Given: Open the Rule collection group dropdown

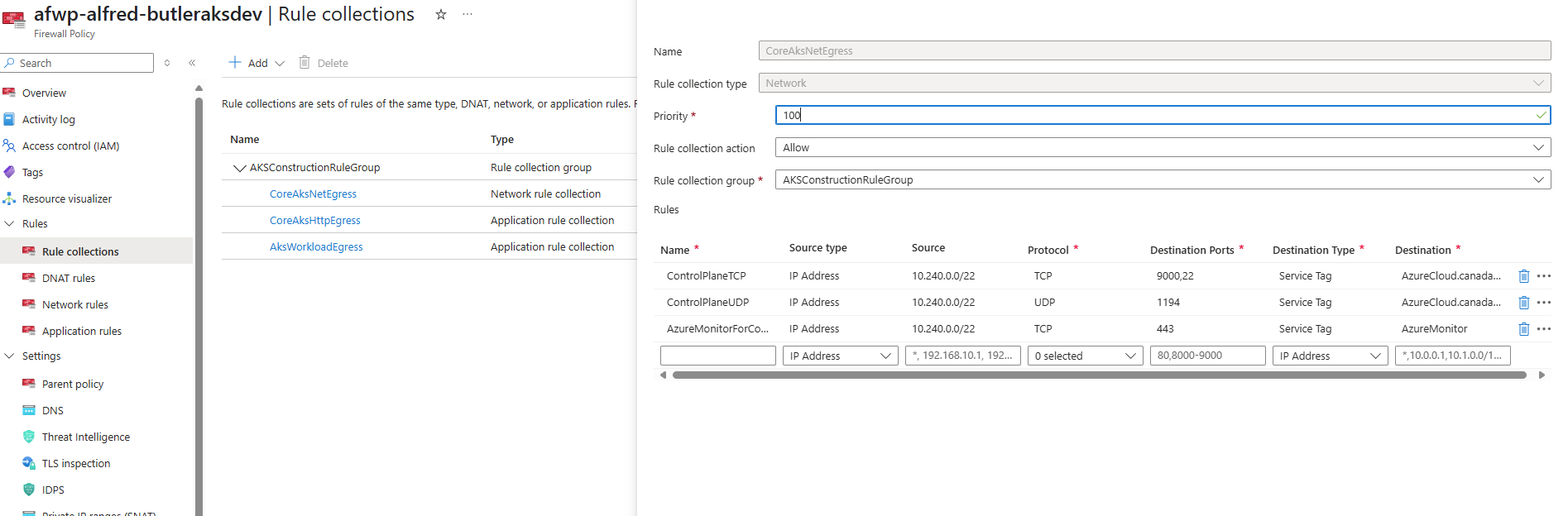Looking at the screenshot, I should pyautogui.click(x=1163, y=179).
